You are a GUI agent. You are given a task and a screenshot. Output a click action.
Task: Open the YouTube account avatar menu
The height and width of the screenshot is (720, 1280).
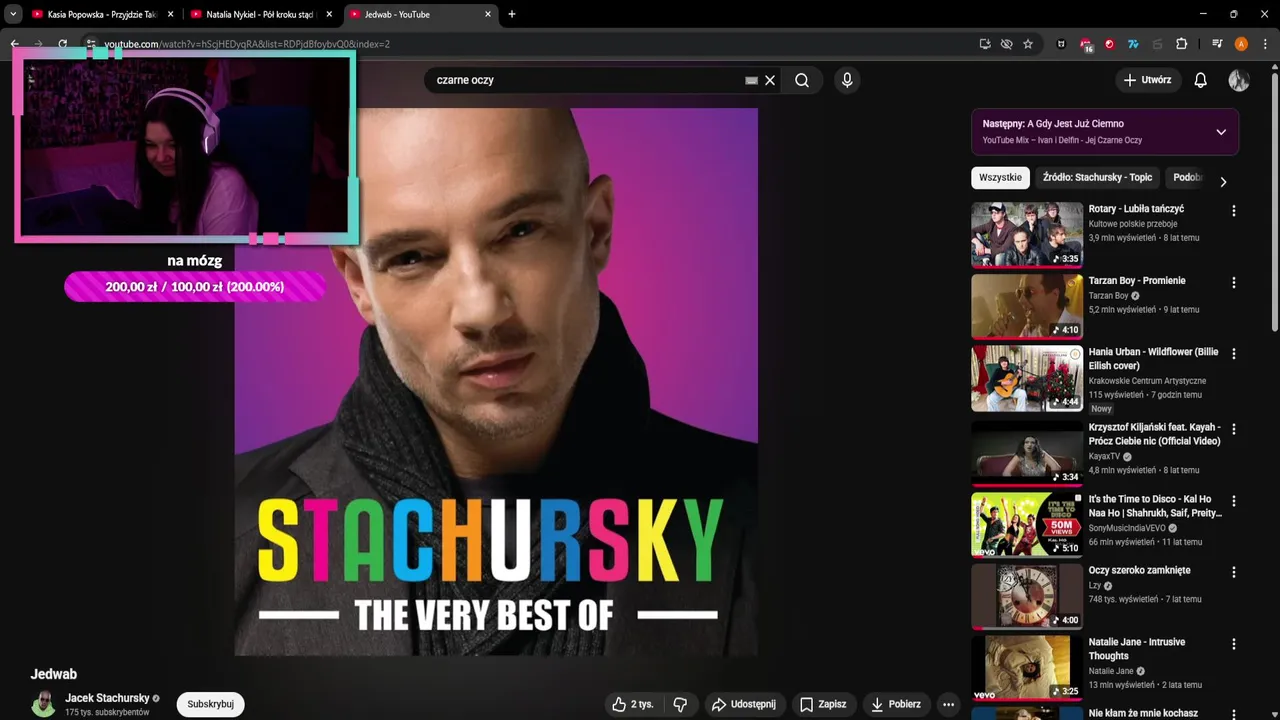(x=1239, y=80)
